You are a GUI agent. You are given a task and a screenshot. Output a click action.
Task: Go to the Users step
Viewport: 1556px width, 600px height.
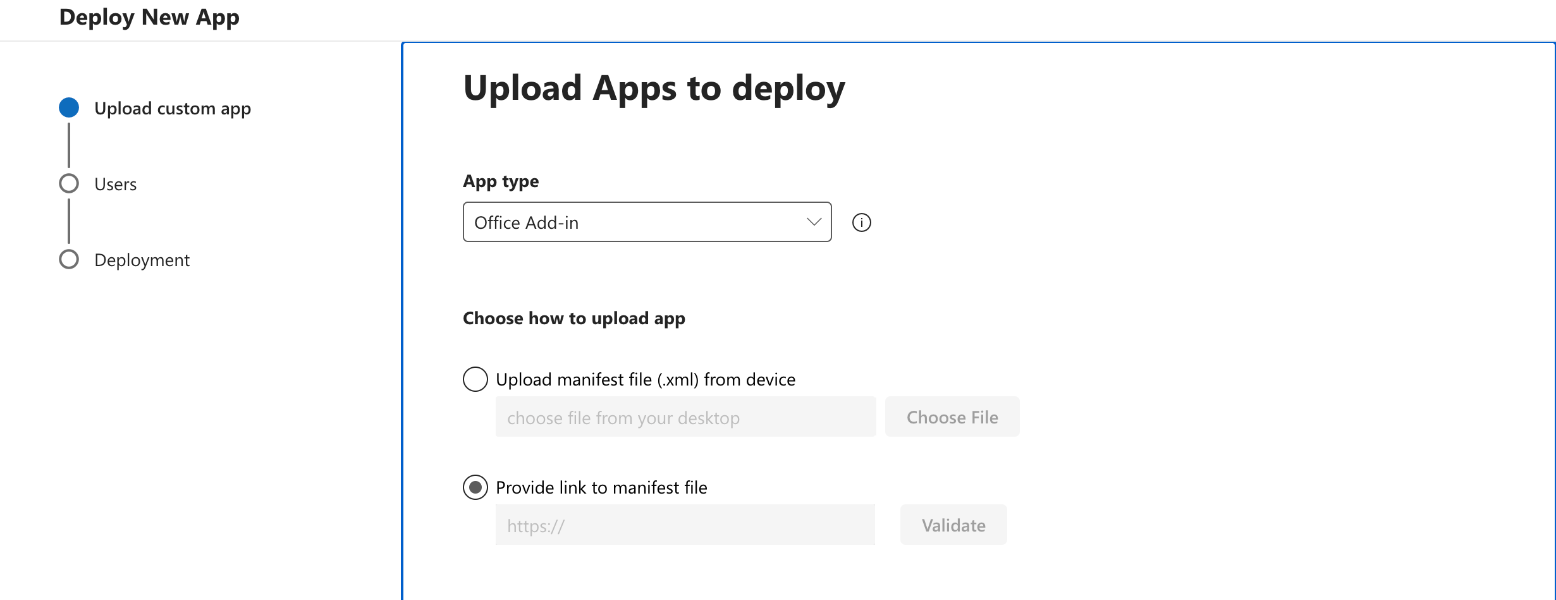(x=115, y=184)
